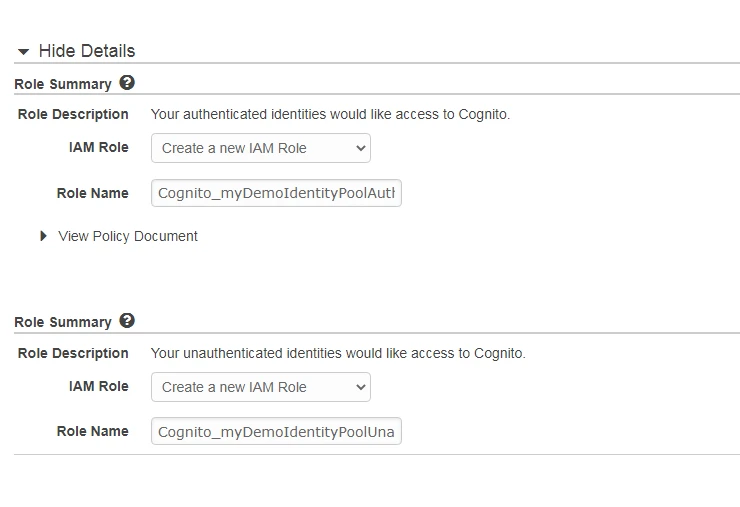Click Role Description label in unauthenticated section
Image resolution: width=740 pixels, height=507 pixels.
pos(73,353)
